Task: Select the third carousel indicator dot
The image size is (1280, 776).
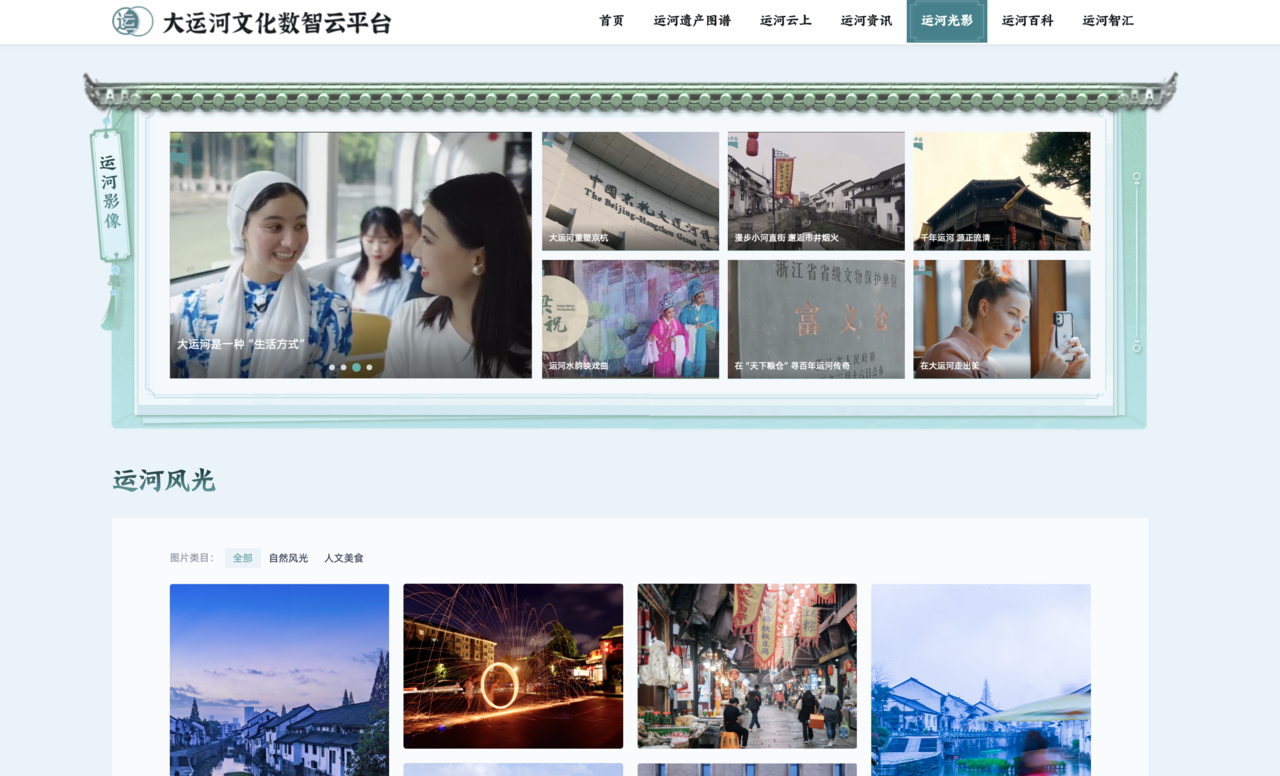Action: click(355, 367)
